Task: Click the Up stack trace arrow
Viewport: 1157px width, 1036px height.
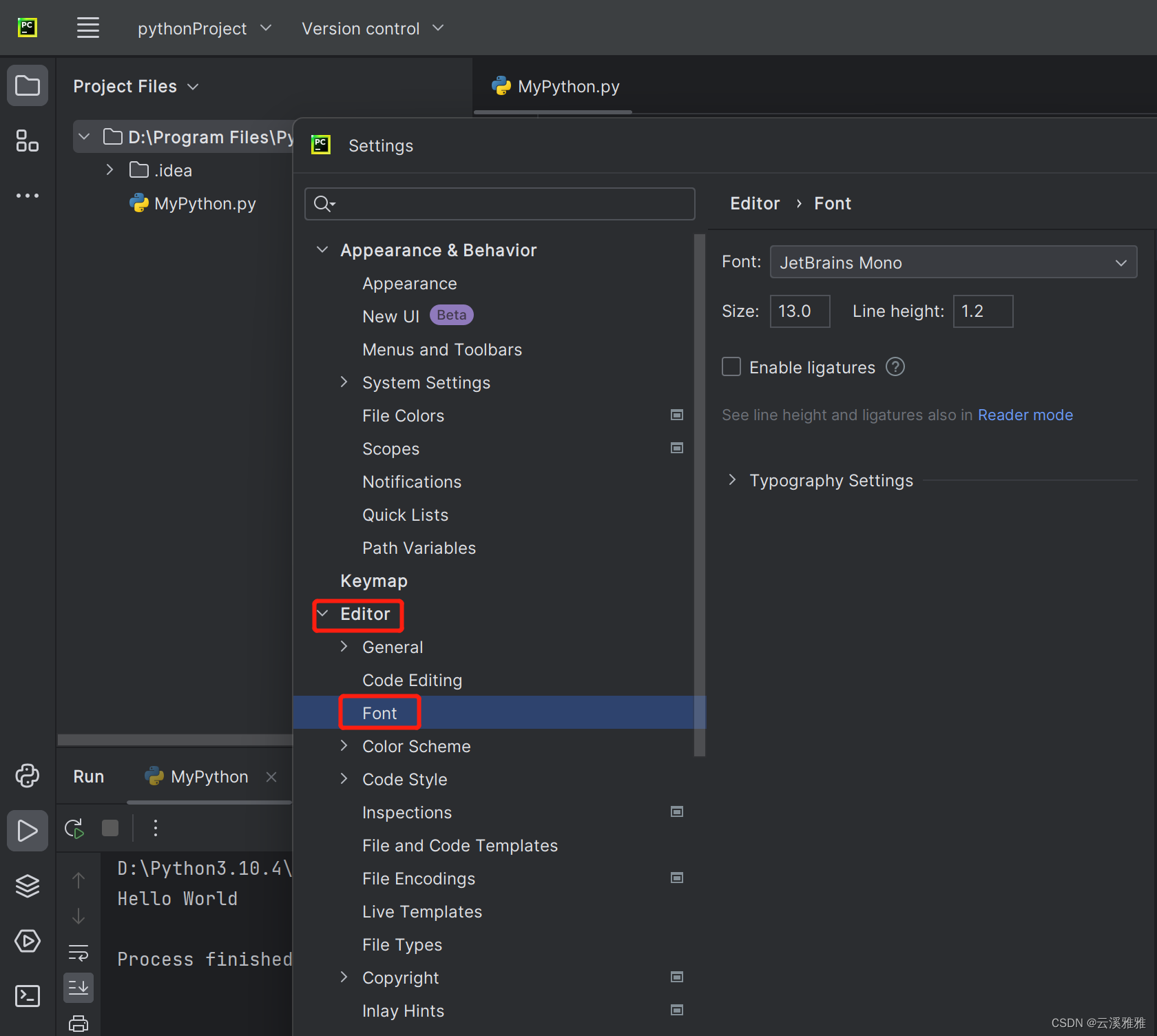Action: click(x=79, y=880)
